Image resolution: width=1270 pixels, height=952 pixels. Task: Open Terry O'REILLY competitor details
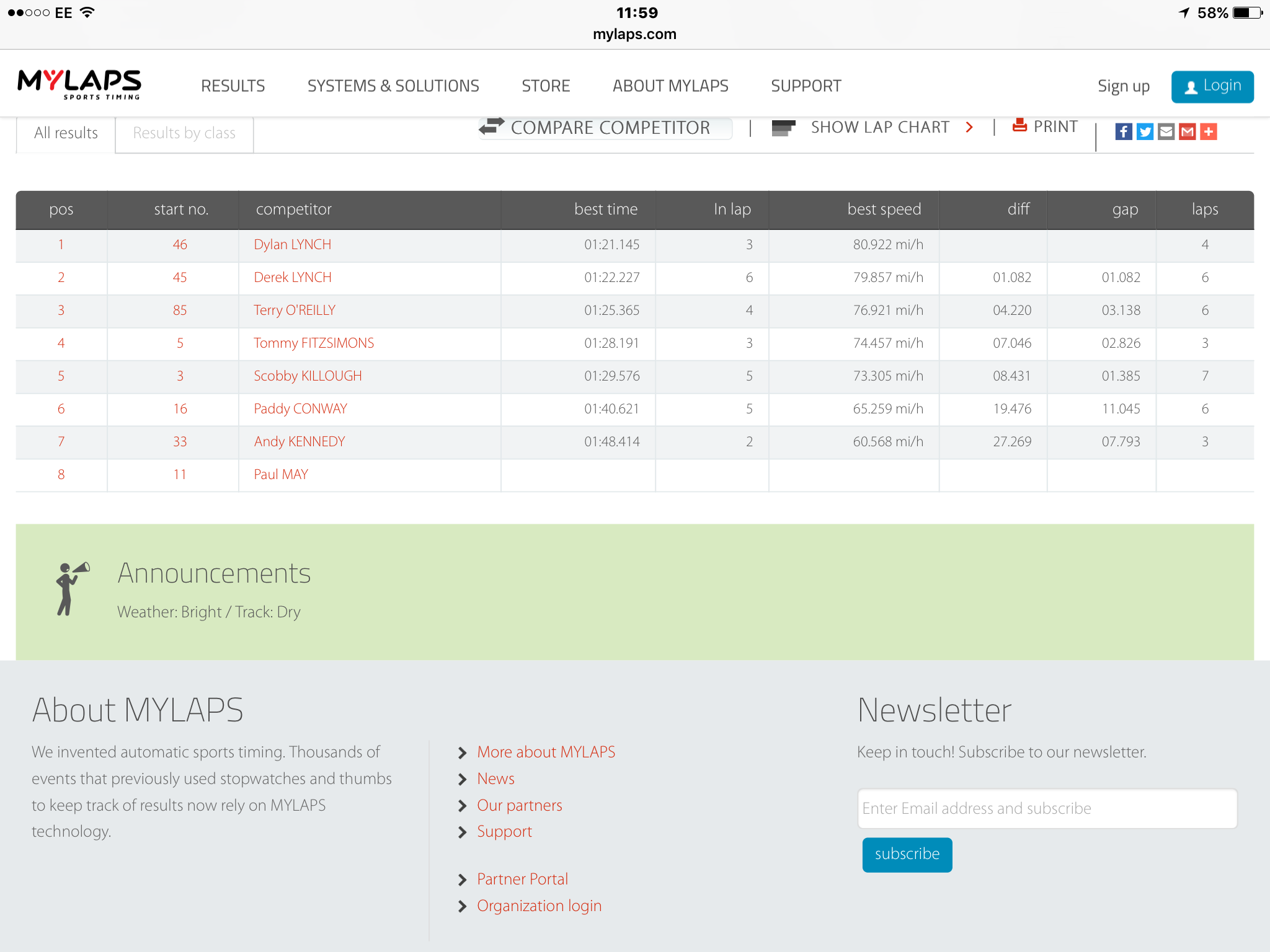[x=295, y=310]
